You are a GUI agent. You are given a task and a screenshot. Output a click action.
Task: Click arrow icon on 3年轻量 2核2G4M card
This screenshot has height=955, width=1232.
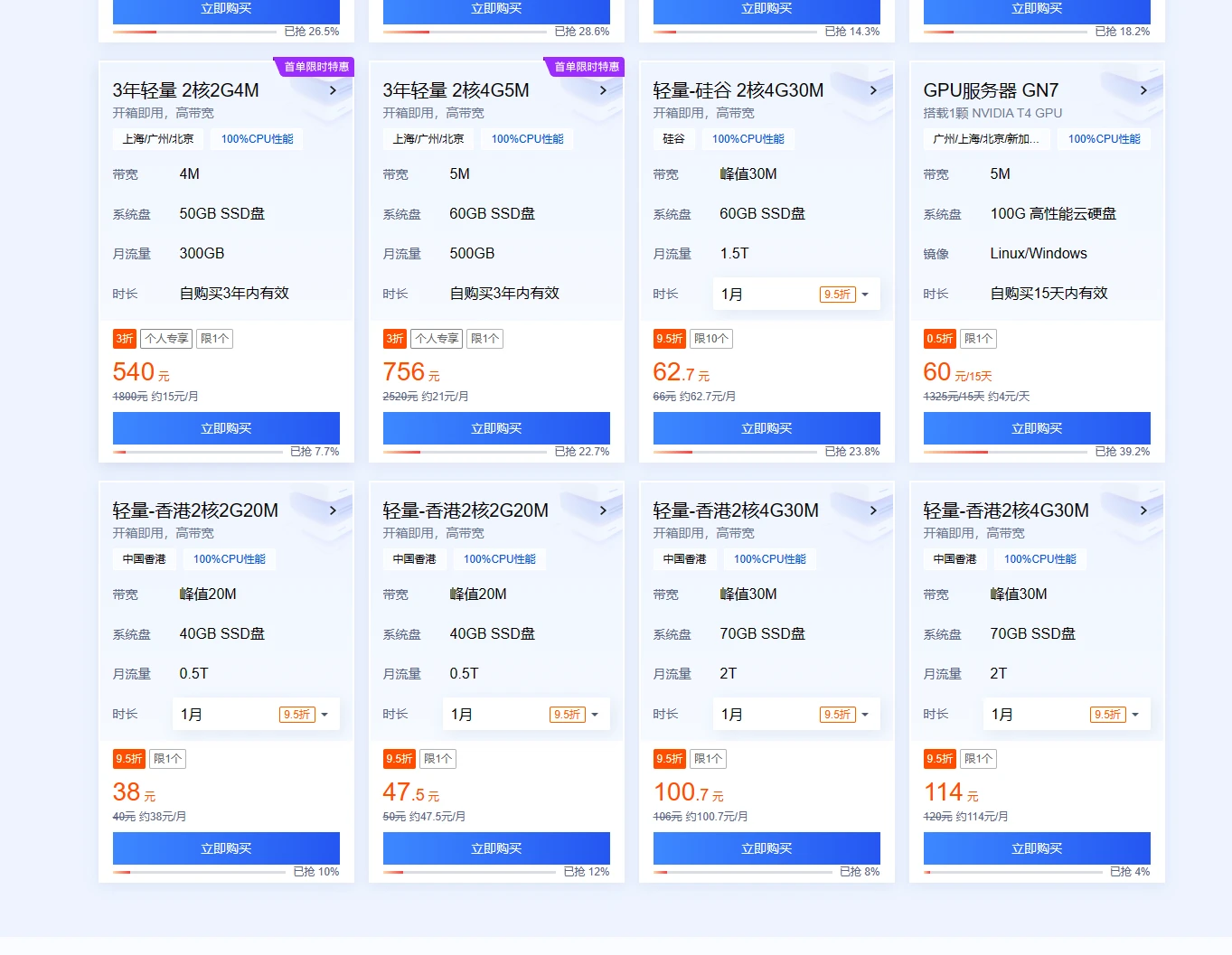[333, 90]
